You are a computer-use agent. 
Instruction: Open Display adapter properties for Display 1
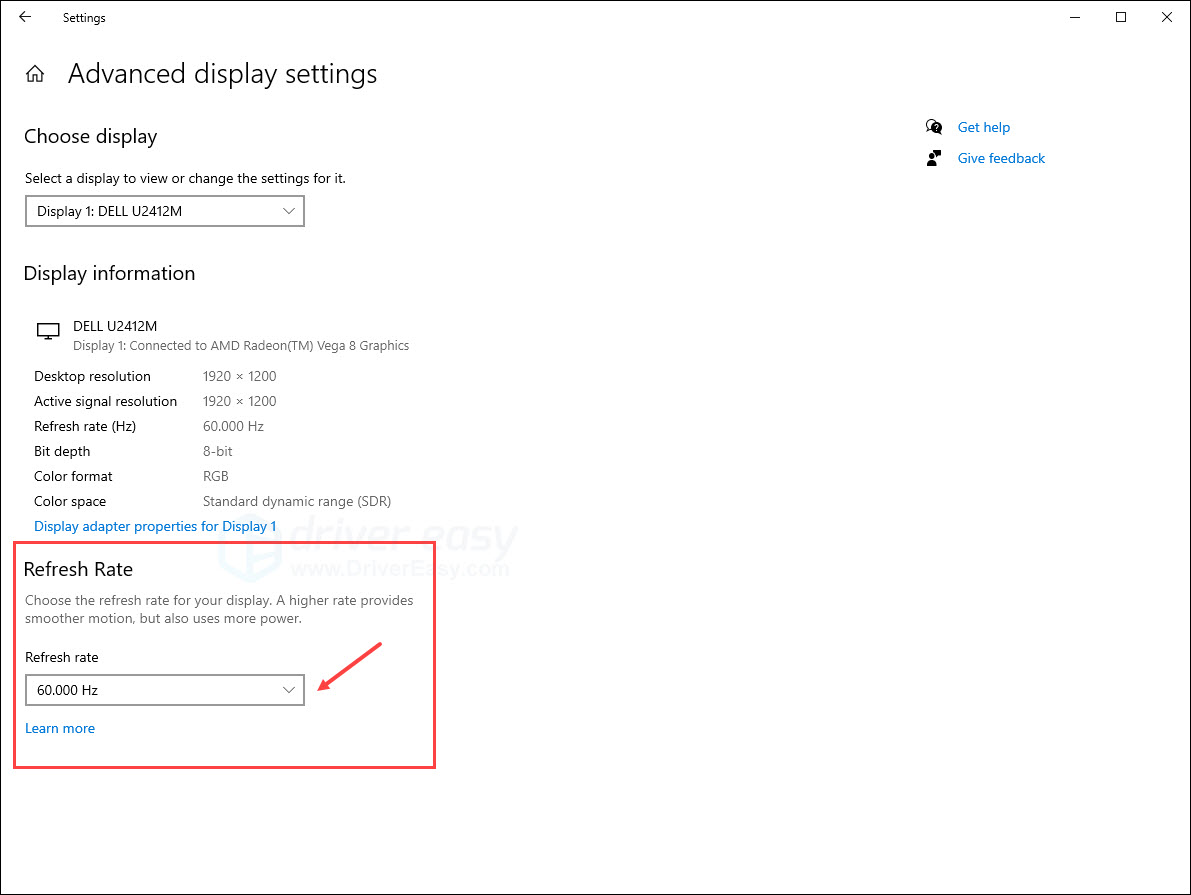coord(155,525)
